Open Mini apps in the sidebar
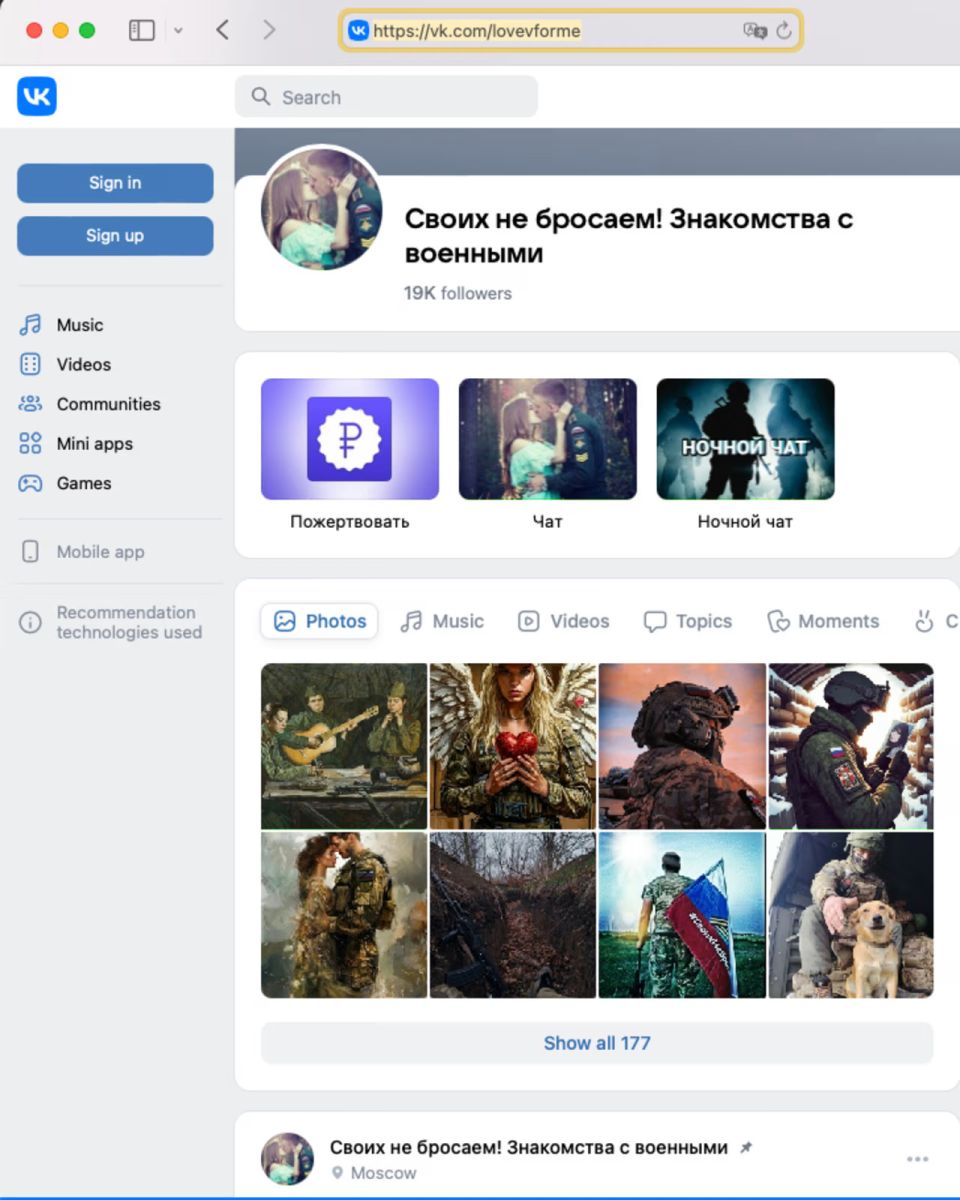 (94, 444)
